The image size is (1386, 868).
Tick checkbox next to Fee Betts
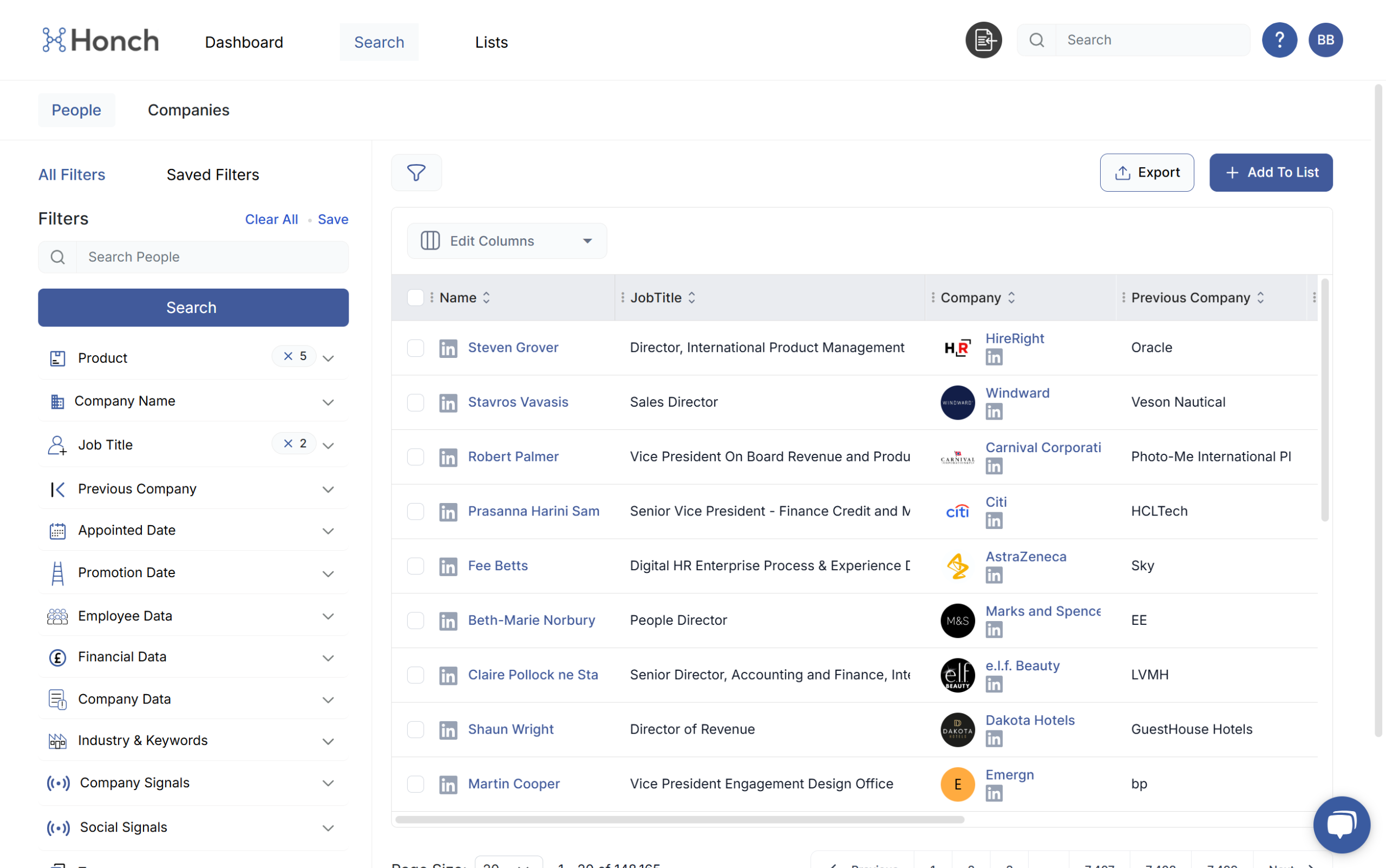(415, 566)
